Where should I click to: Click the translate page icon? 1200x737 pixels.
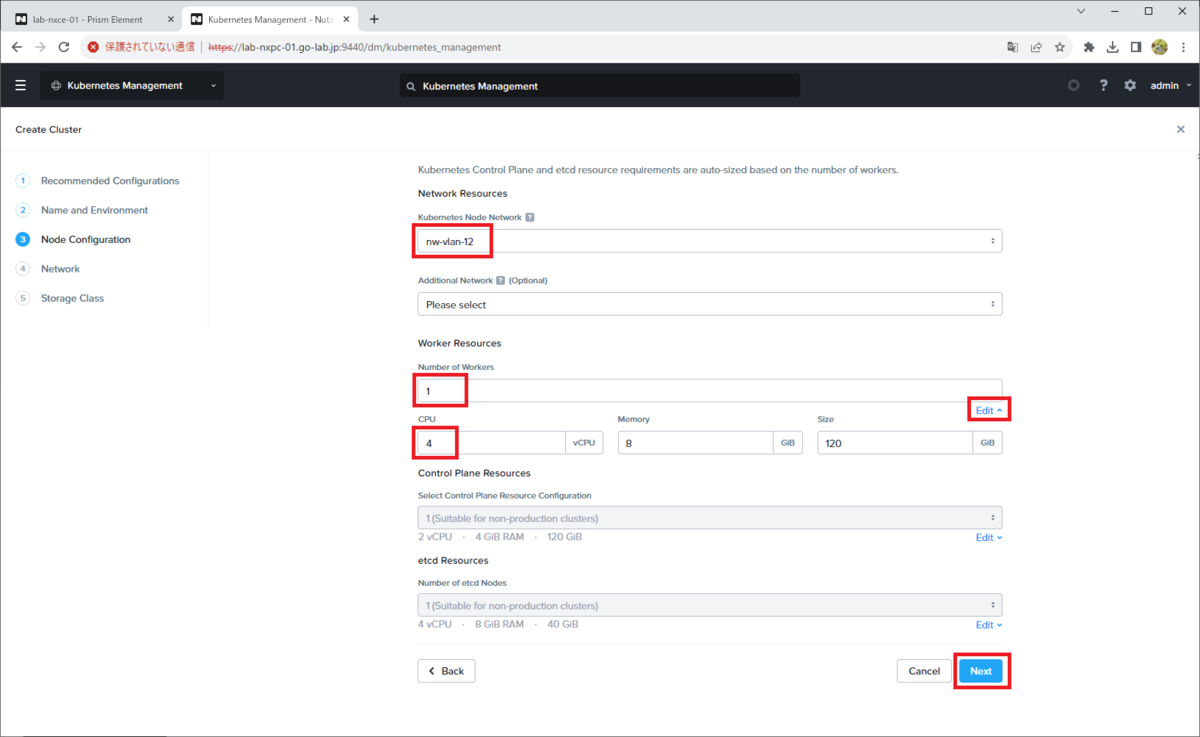click(1013, 47)
